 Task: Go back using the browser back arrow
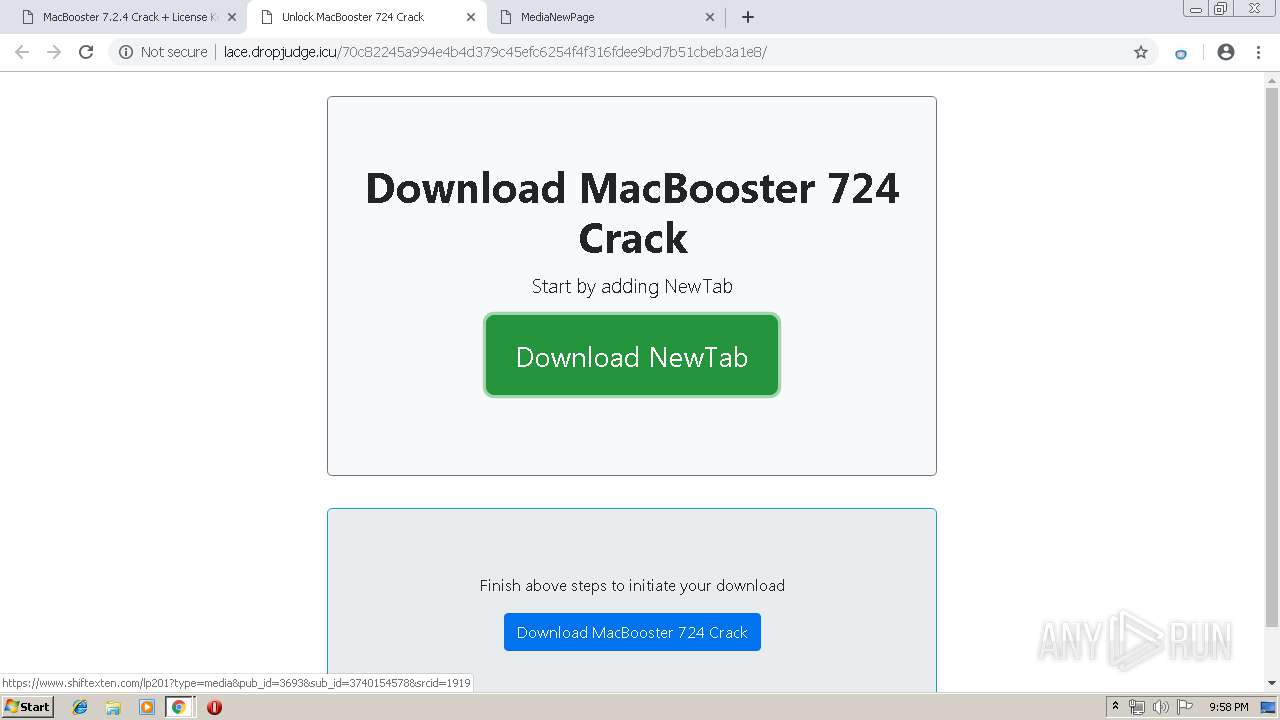[22, 52]
